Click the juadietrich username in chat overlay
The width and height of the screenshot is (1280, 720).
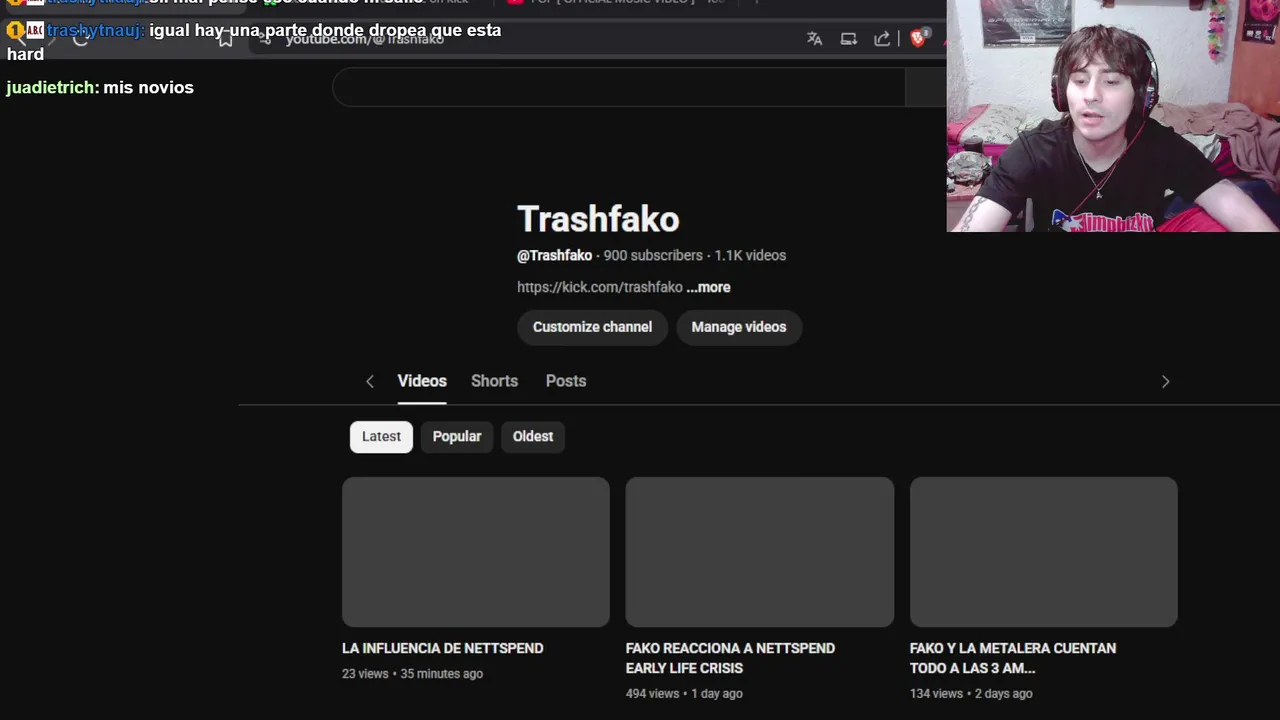pos(52,87)
